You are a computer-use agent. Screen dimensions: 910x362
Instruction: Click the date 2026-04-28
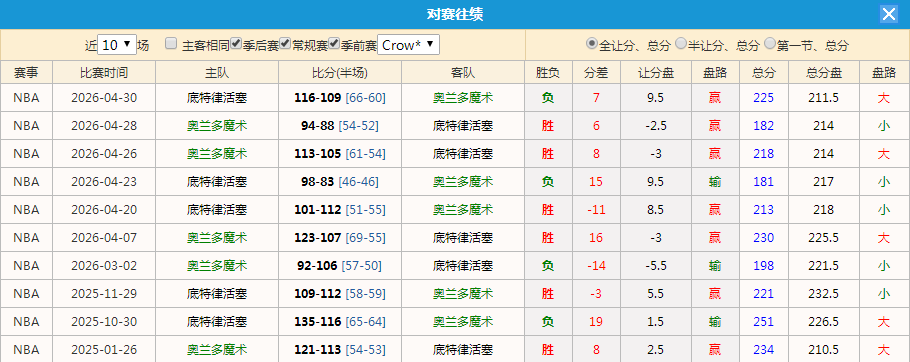[x=104, y=125]
